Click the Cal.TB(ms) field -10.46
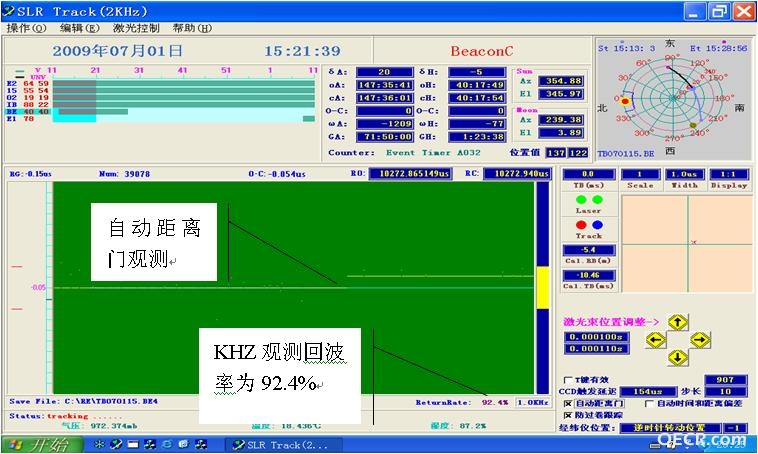 589,276
